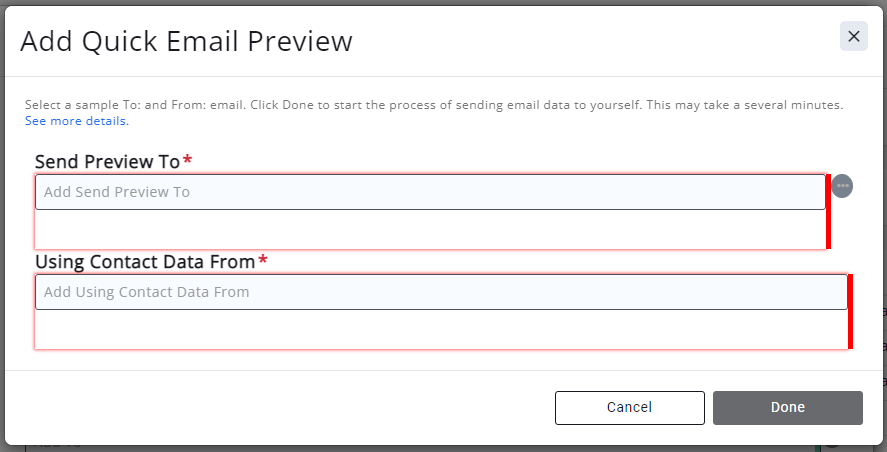
Task: Open the See more details link
Action: (x=77, y=121)
